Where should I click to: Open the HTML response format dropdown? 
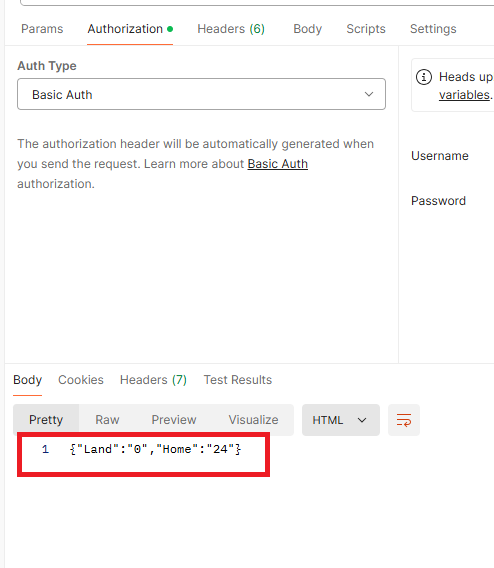pos(341,420)
